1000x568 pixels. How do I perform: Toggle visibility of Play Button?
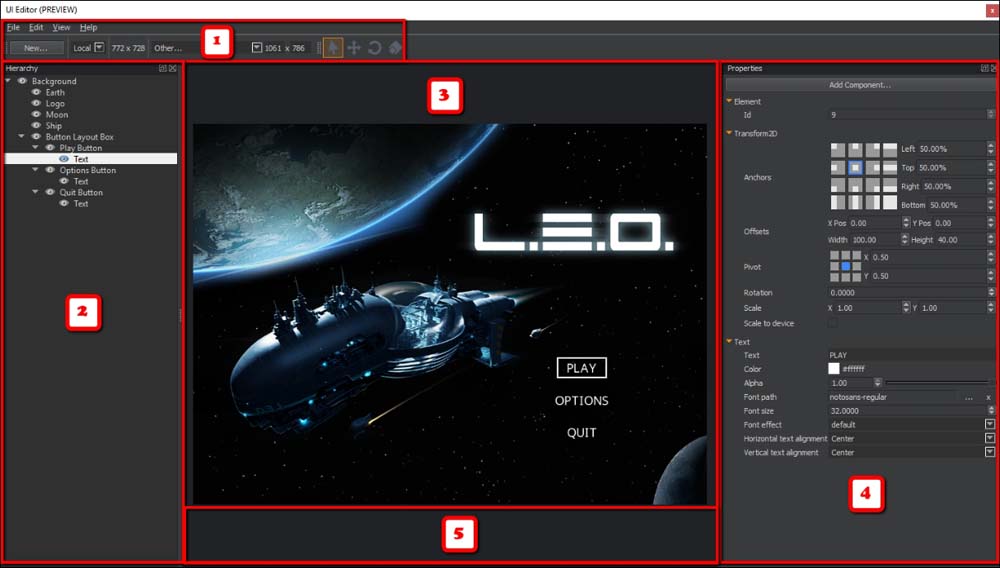point(50,148)
